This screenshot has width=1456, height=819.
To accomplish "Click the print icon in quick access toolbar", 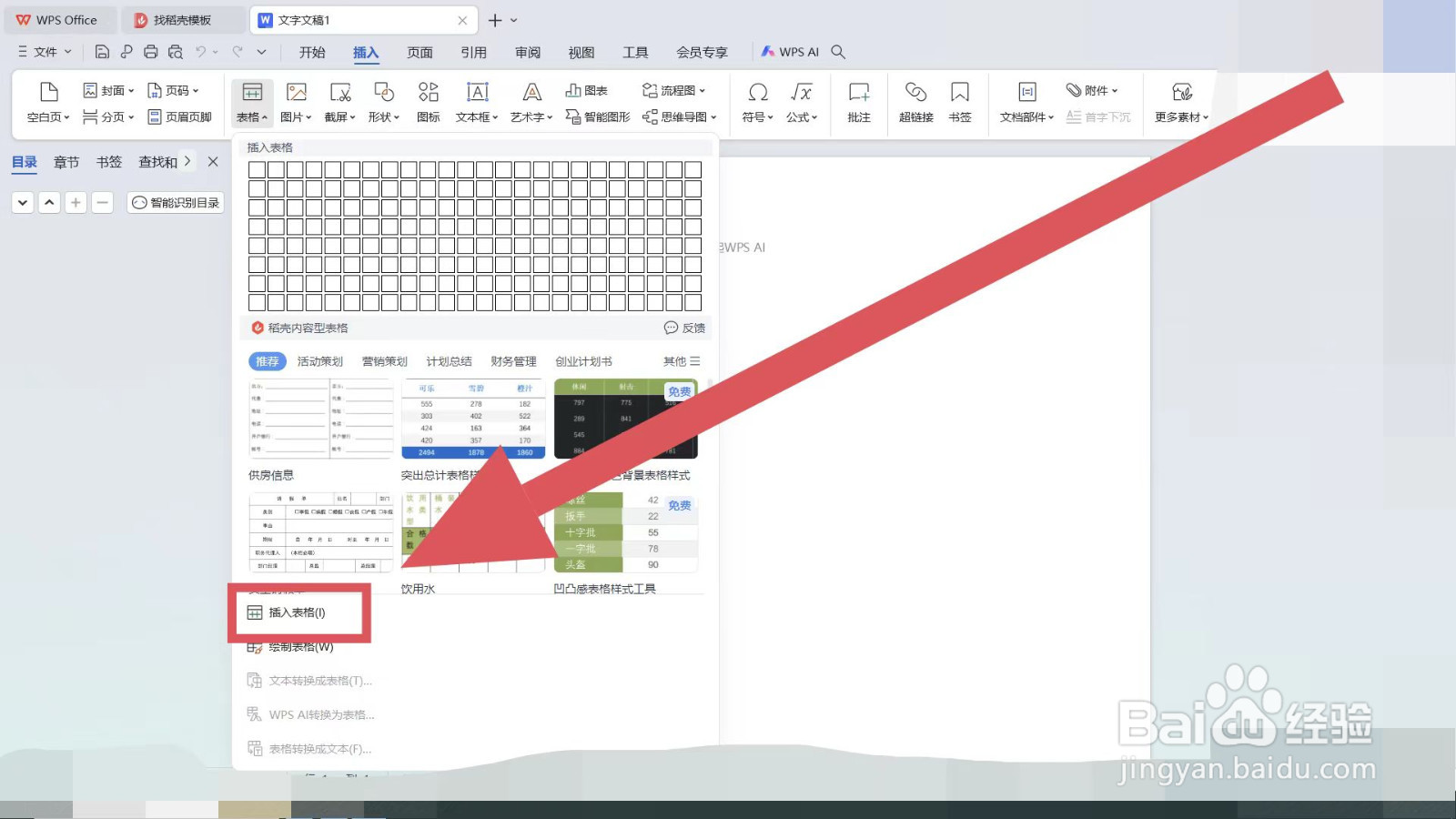I will tap(150, 52).
